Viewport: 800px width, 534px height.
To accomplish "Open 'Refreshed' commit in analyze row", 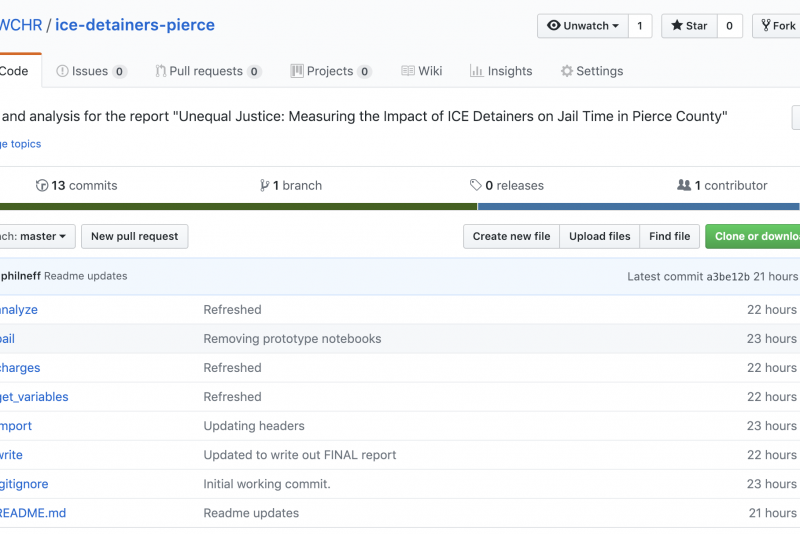I will coord(233,310).
